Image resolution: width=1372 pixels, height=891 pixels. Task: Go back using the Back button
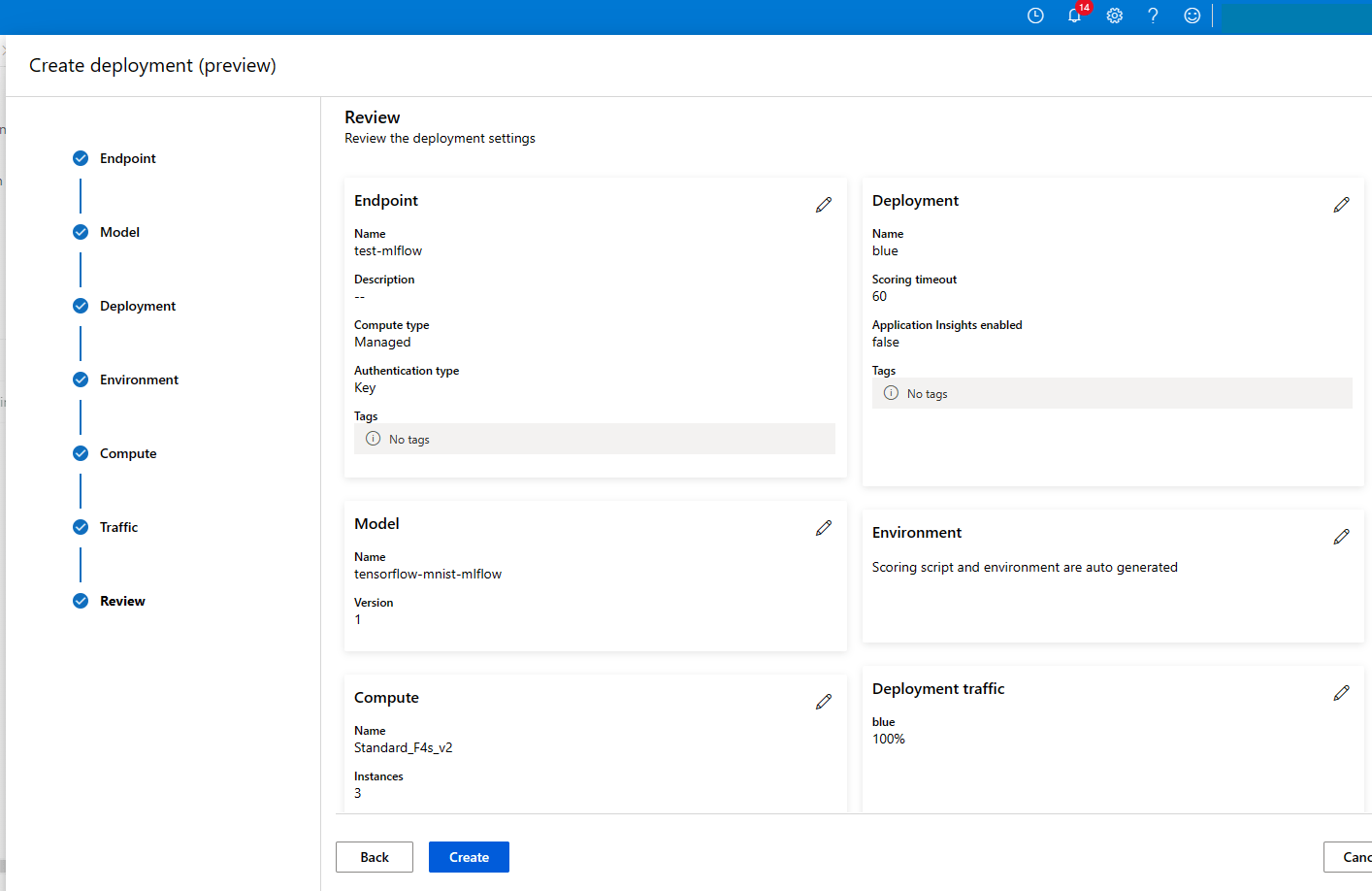pyautogui.click(x=375, y=857)
